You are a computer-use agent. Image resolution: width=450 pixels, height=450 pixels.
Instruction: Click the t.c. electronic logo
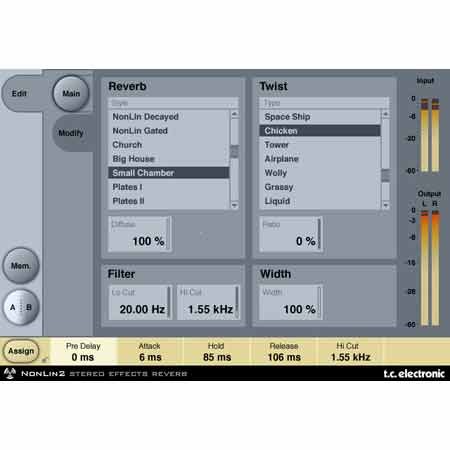414,374
